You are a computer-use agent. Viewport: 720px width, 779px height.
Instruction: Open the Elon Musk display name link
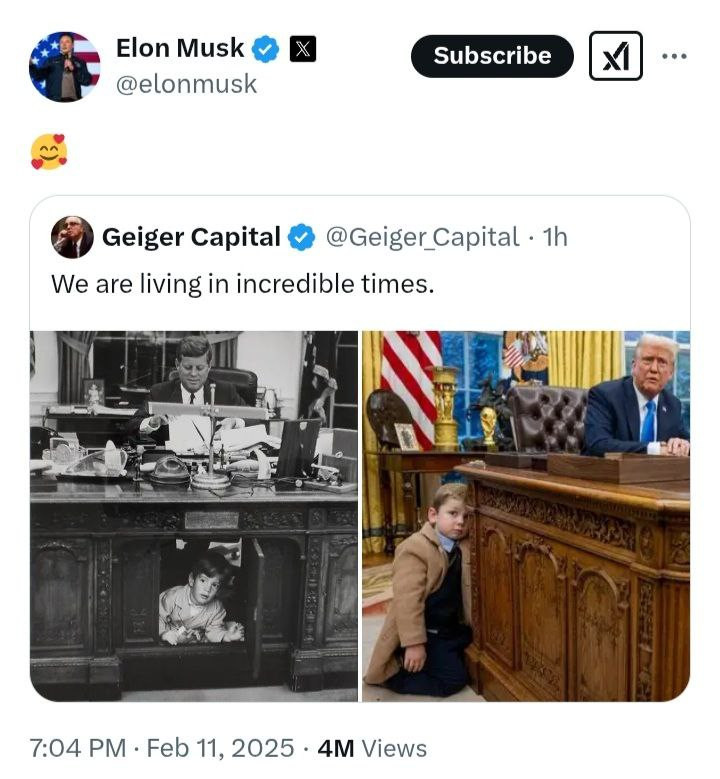coord(180,48)
